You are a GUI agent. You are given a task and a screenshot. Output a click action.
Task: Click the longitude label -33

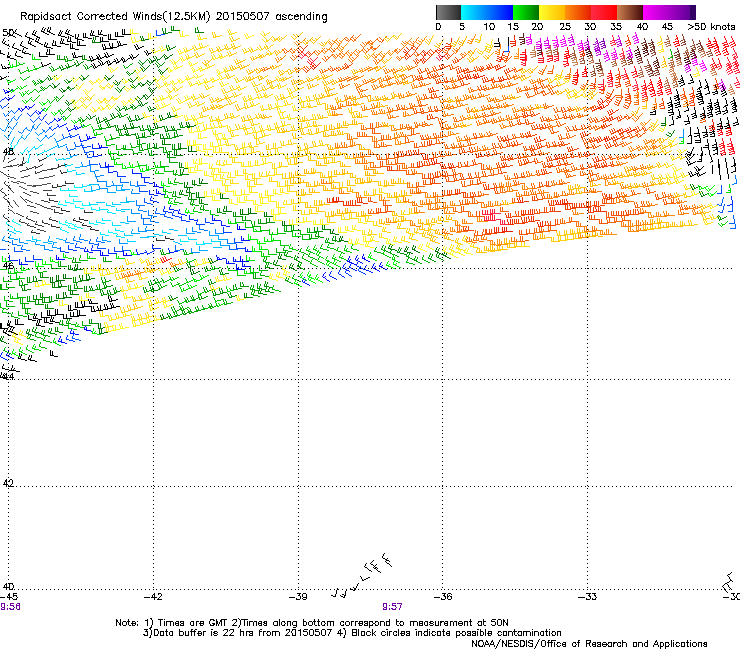click(588, 597)
